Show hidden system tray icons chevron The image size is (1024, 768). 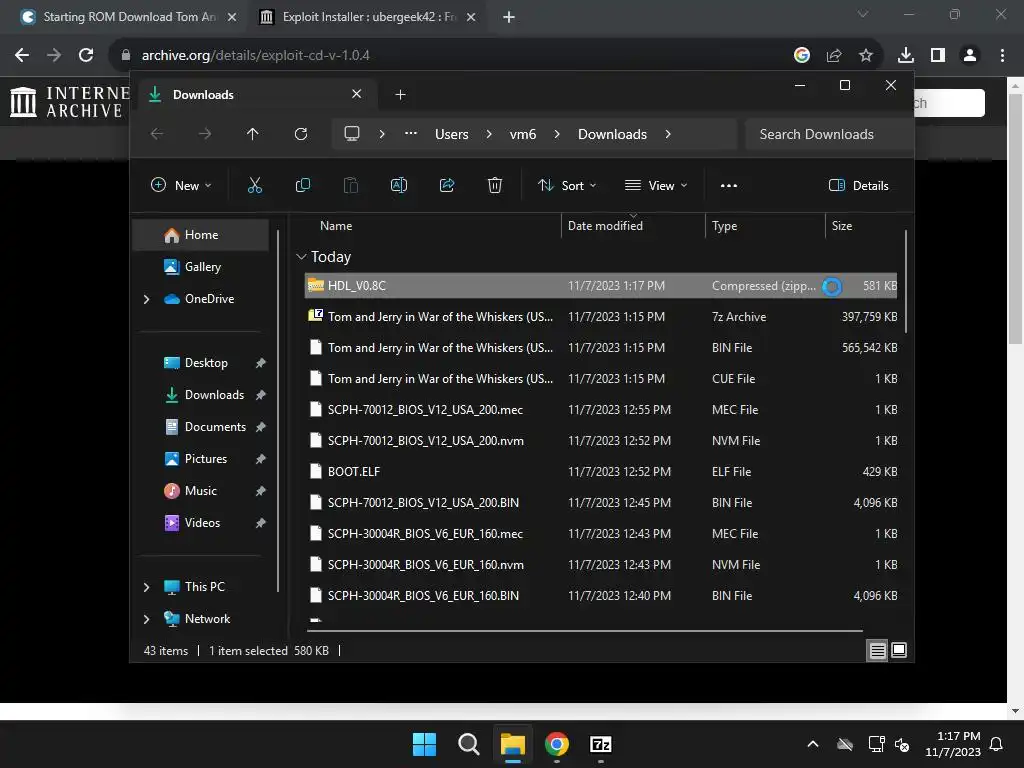click(813, 744)
